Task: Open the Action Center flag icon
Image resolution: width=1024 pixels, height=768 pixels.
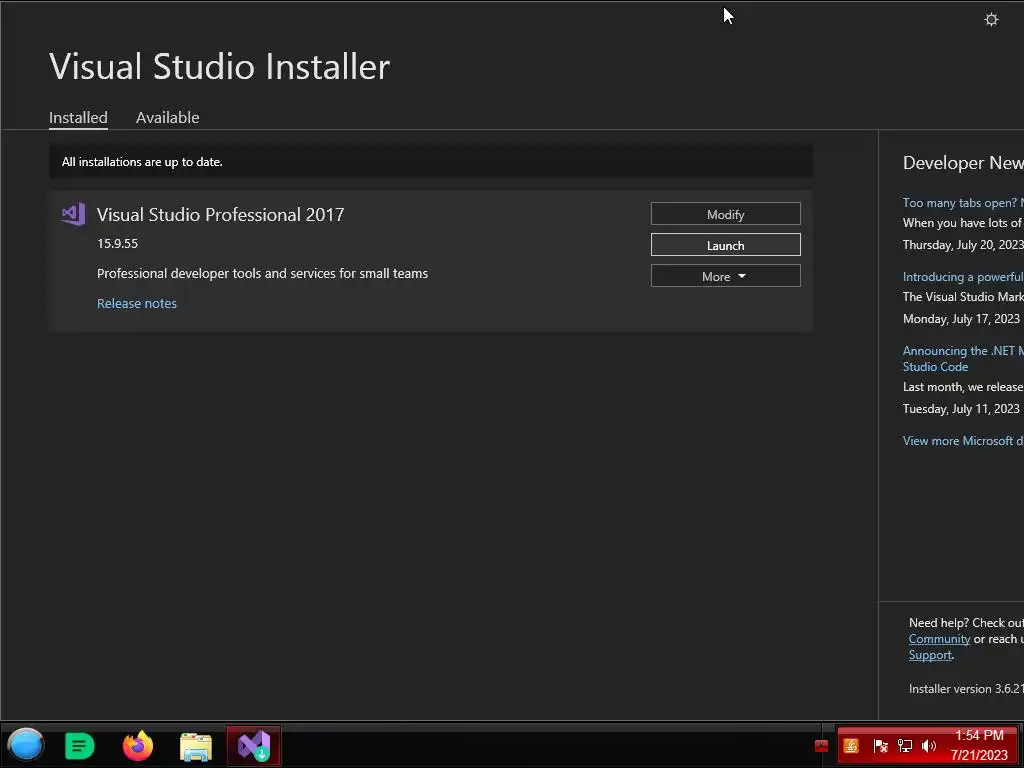Action: click(880, 746)
